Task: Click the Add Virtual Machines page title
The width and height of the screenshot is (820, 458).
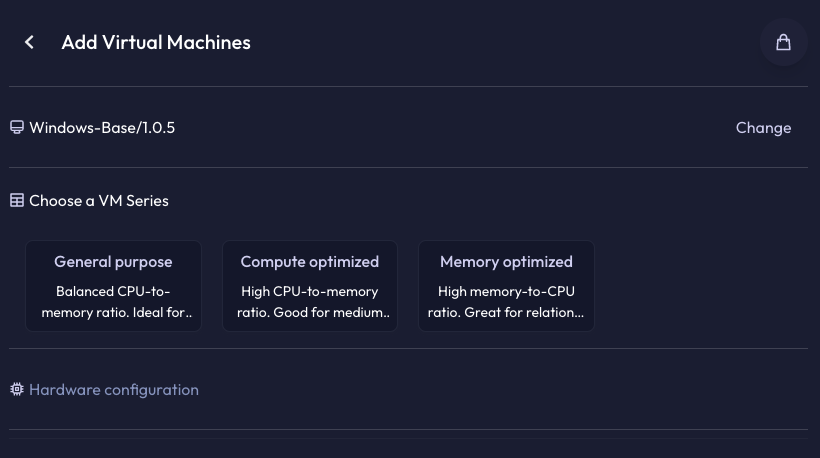Action: click(156, 42)
